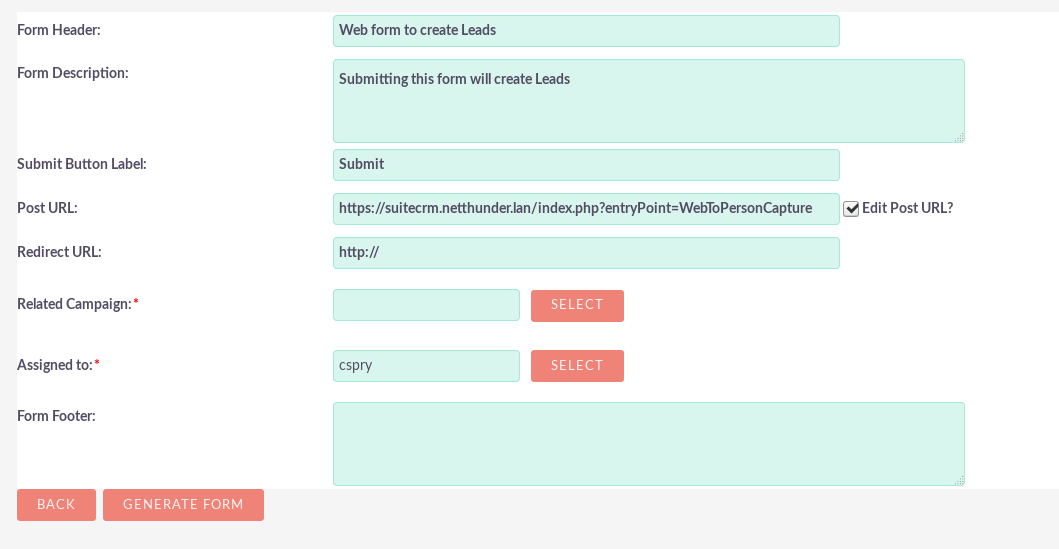Click the Post URL input field
This screenshot has width=1059, height=549.
pyautogui.click(x=586, y=209)
